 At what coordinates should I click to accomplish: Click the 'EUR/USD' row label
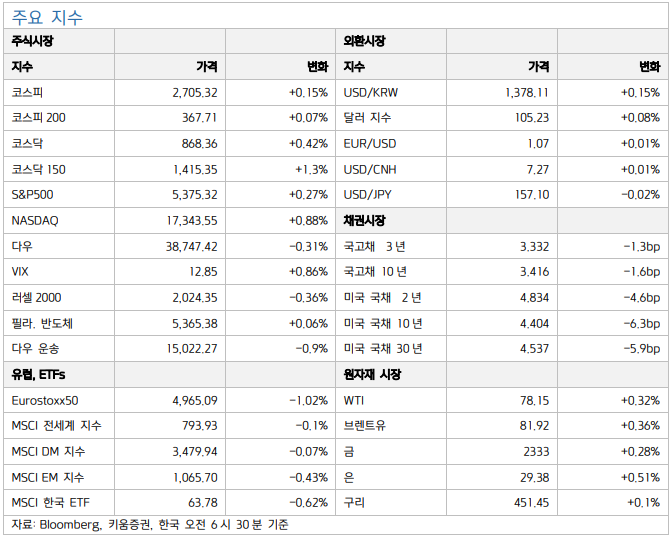coord(370,144)
